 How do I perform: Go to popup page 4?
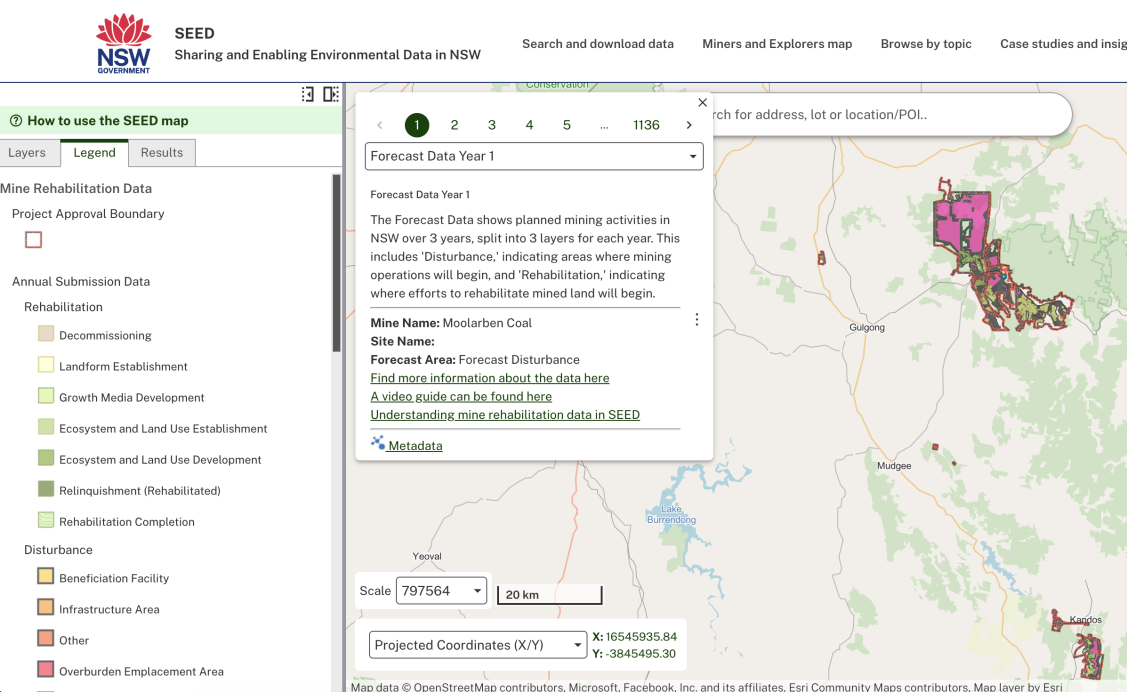tap(529, 125)
